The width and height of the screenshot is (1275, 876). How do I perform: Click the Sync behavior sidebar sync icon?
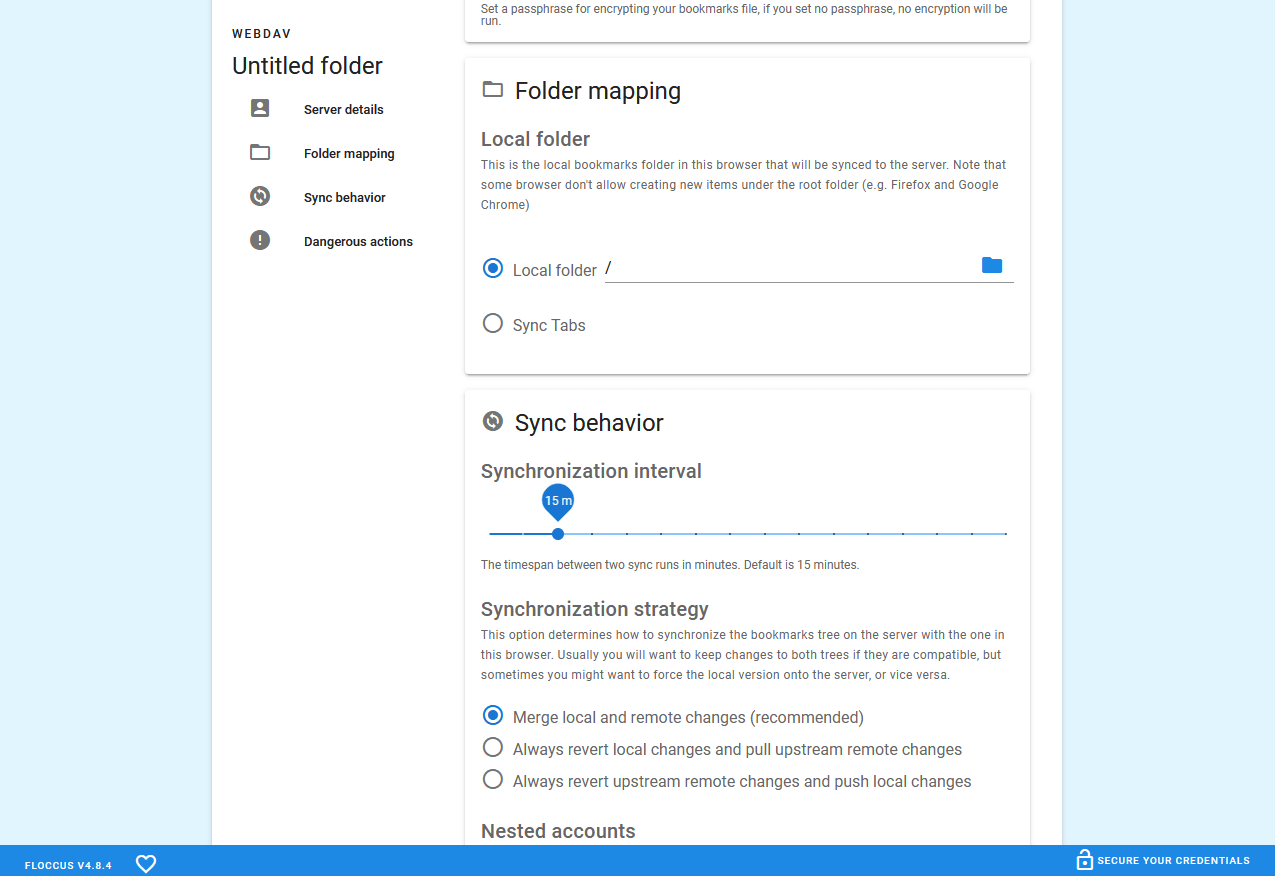(260, 197)
